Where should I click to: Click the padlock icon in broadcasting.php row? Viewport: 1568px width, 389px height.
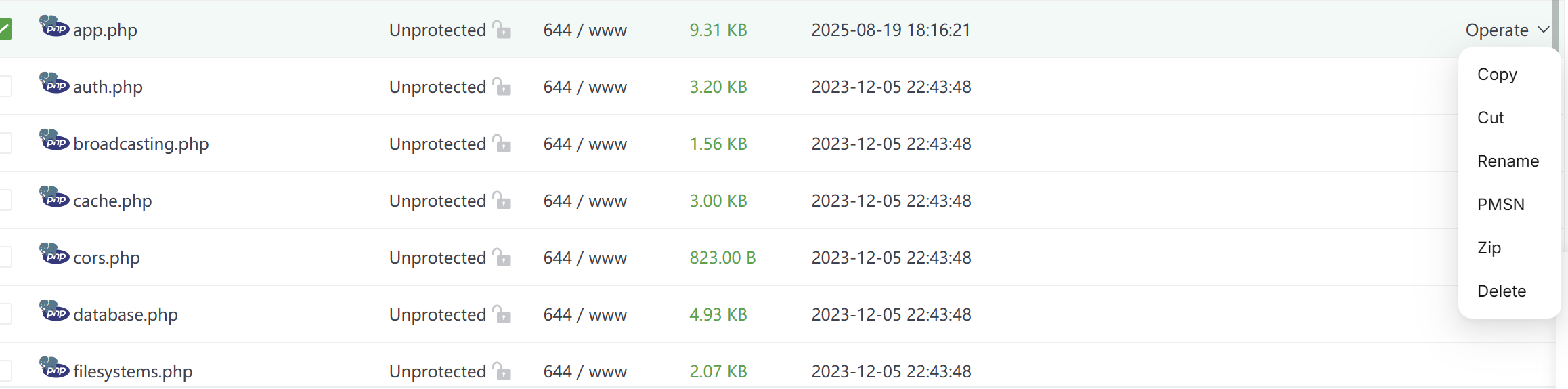tap(502, 144)
